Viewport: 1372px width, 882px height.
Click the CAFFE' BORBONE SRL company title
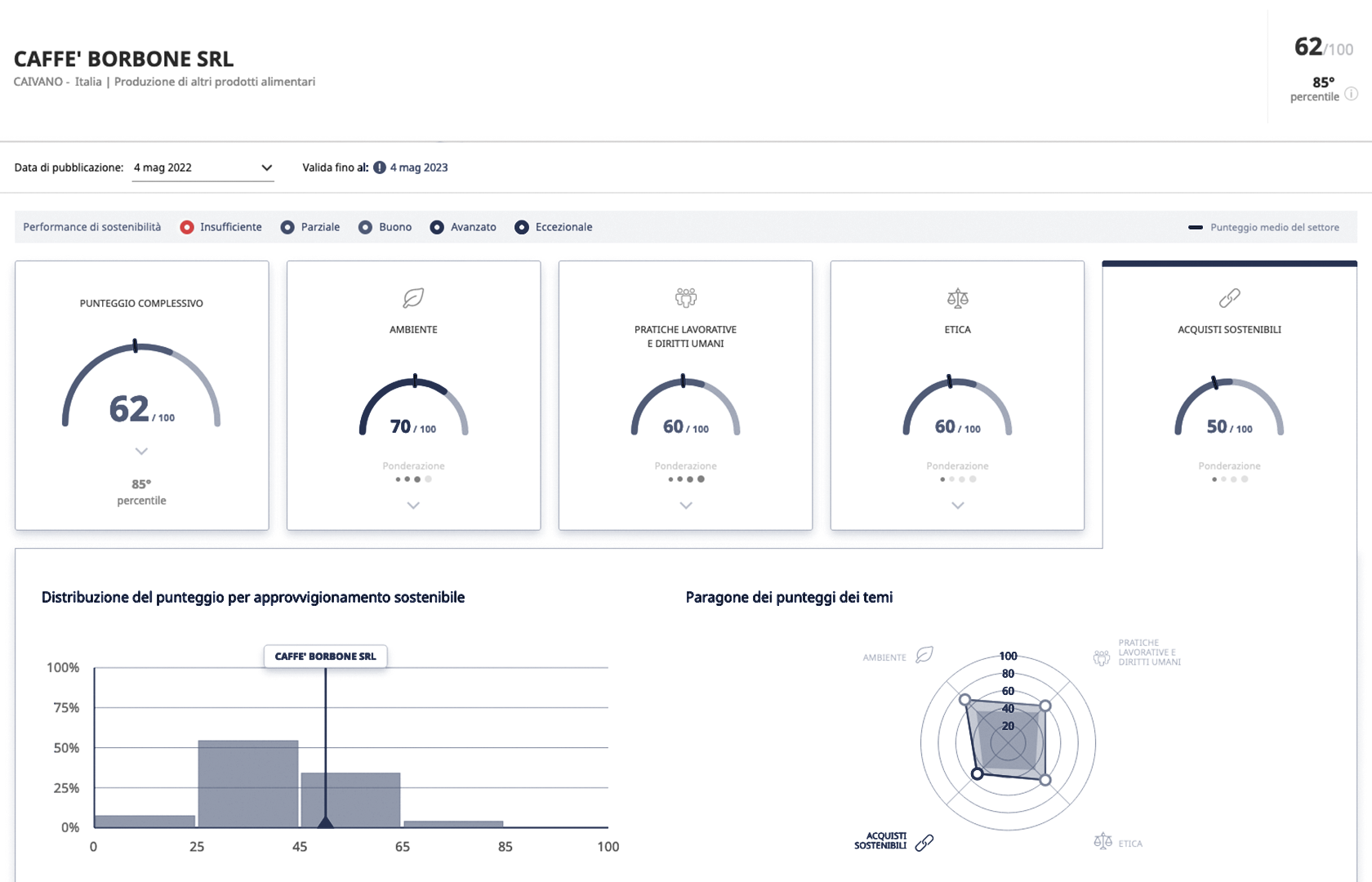tap(124, 59)
